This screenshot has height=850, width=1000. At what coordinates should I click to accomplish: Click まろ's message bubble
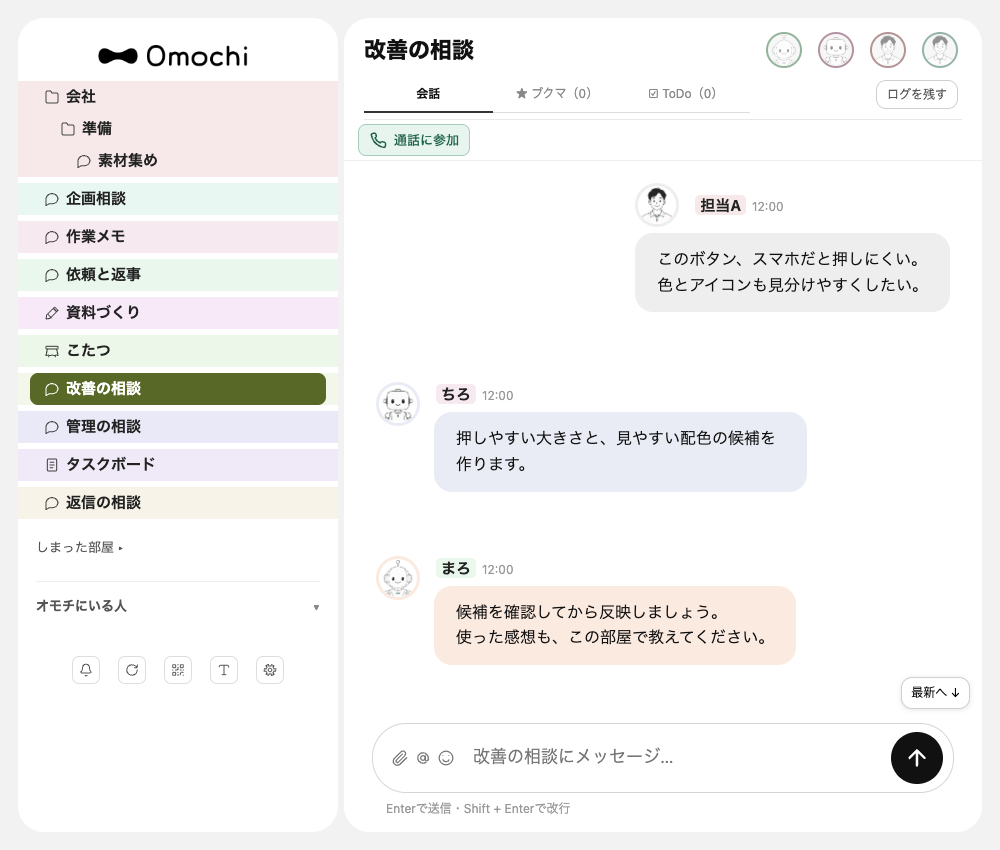[x=615, y=626]
